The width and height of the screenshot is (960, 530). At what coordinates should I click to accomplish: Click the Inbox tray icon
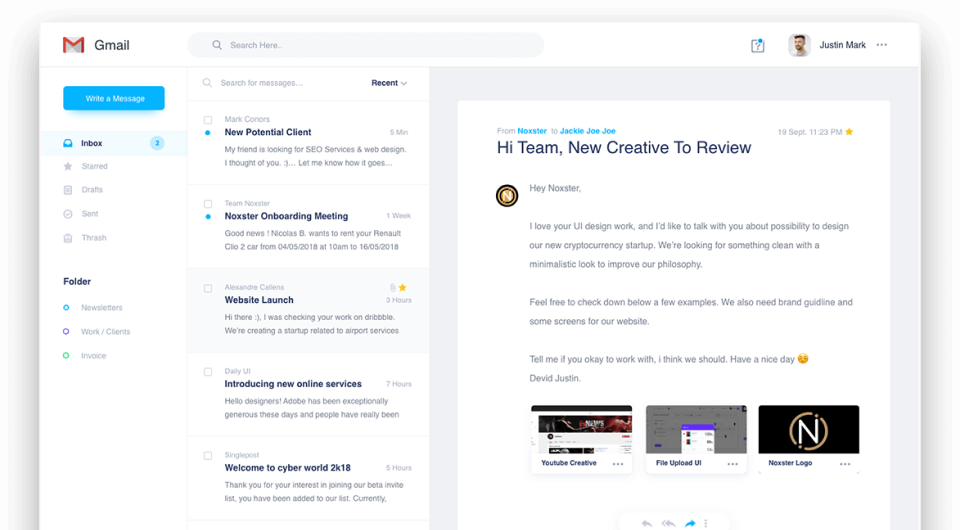[68, 143]
